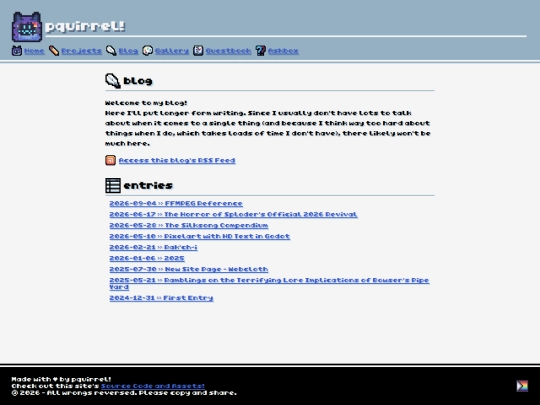
Task: Open the Sploder's Official 2026 Revival entry
Action: tap(233, 215)
